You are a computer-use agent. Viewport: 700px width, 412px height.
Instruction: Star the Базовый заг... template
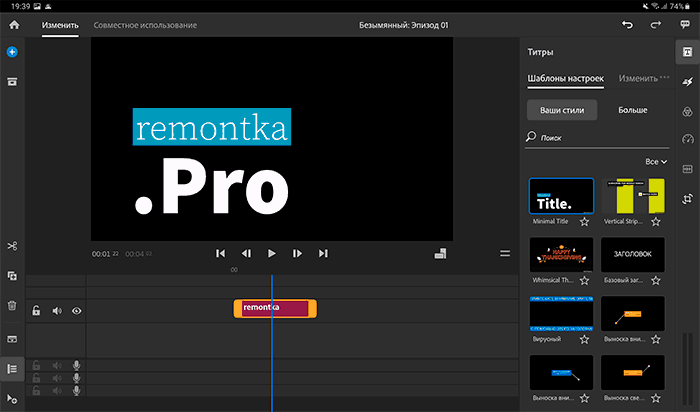655,280
